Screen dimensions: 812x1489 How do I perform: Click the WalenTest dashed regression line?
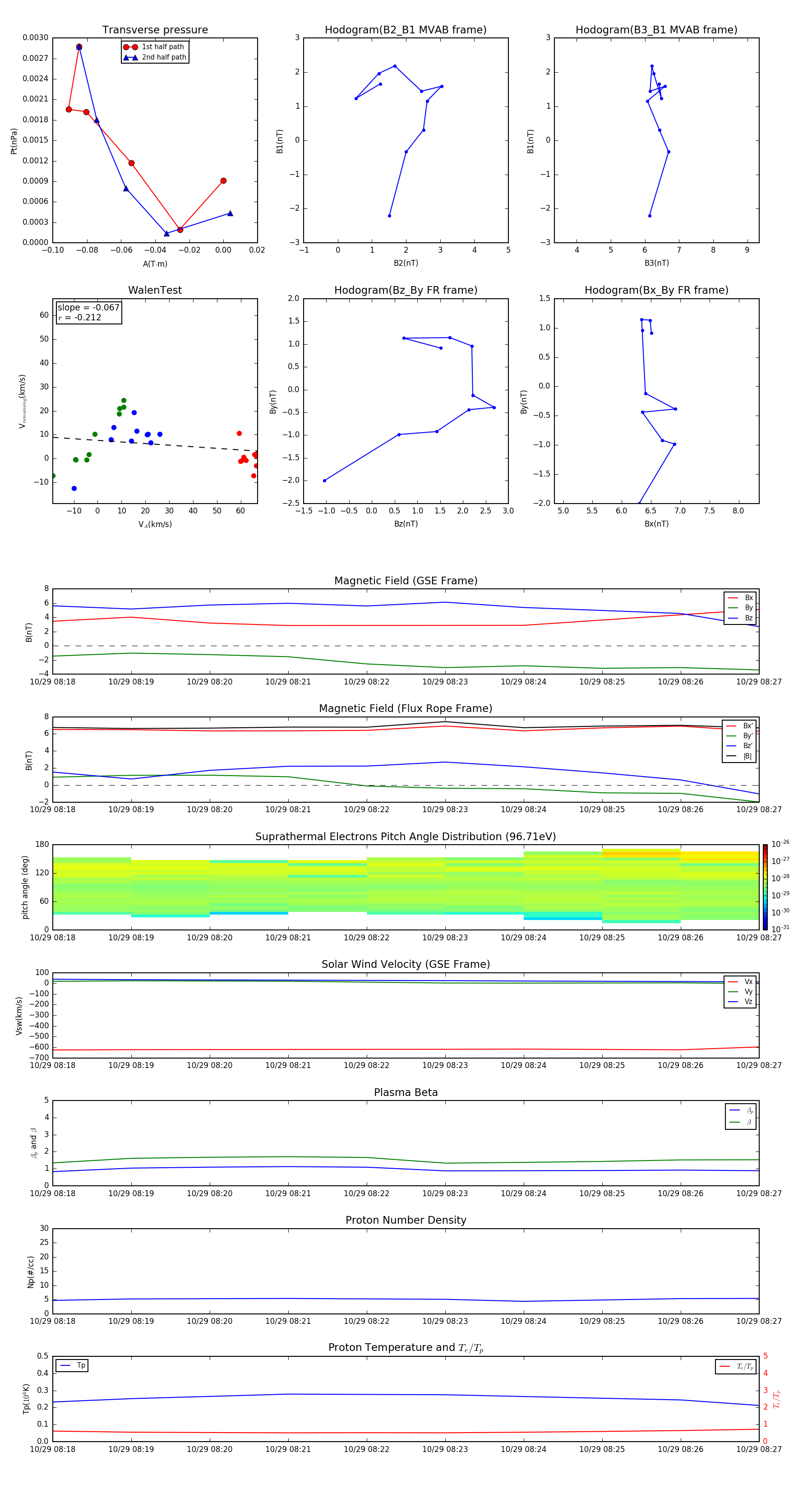coord(155,444)
